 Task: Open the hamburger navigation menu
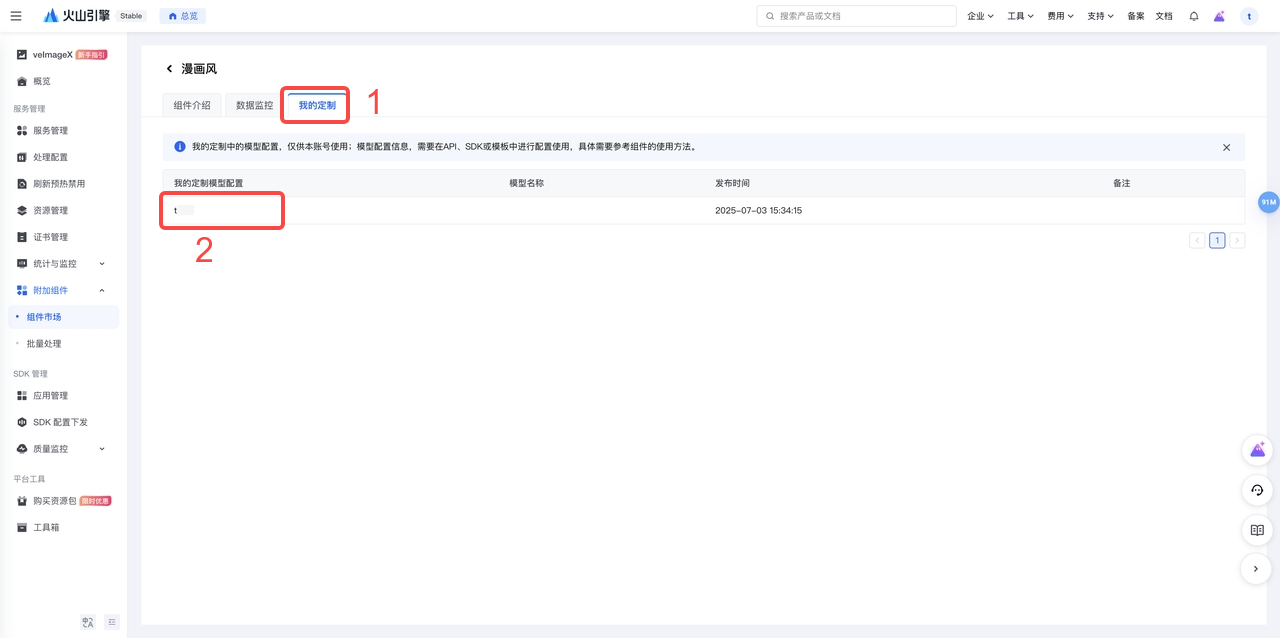point(16,16)
